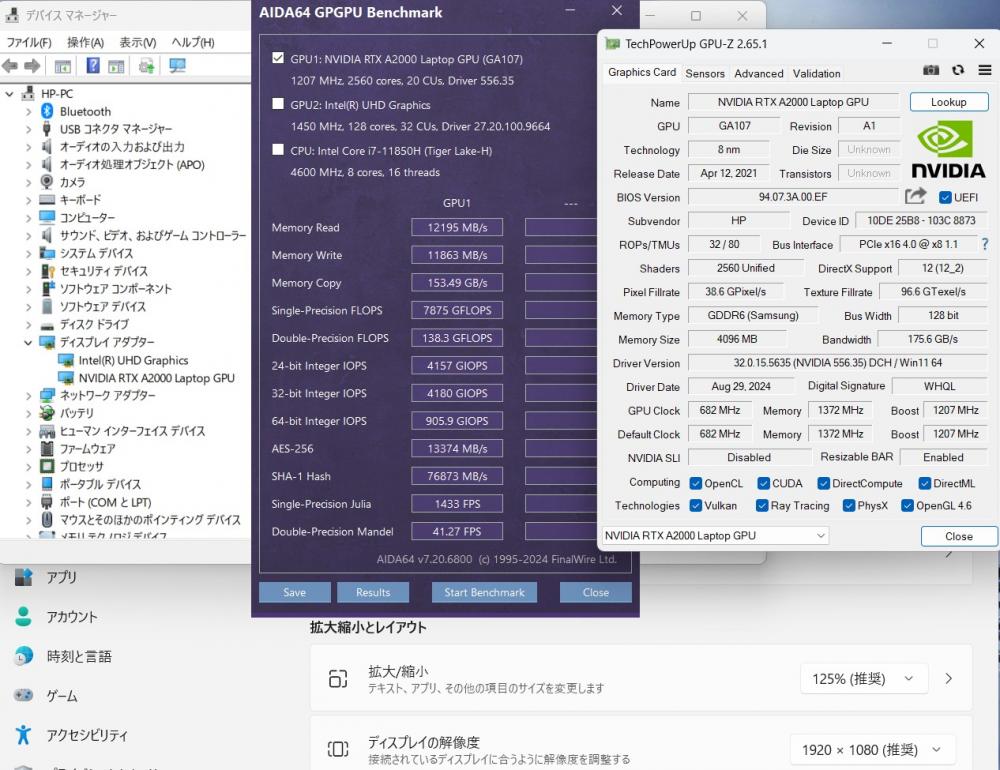The image size is (1000, 770).
Task: Toggle the PhysX checkbox
Action: pyautogui.click(x=849, y=506)
